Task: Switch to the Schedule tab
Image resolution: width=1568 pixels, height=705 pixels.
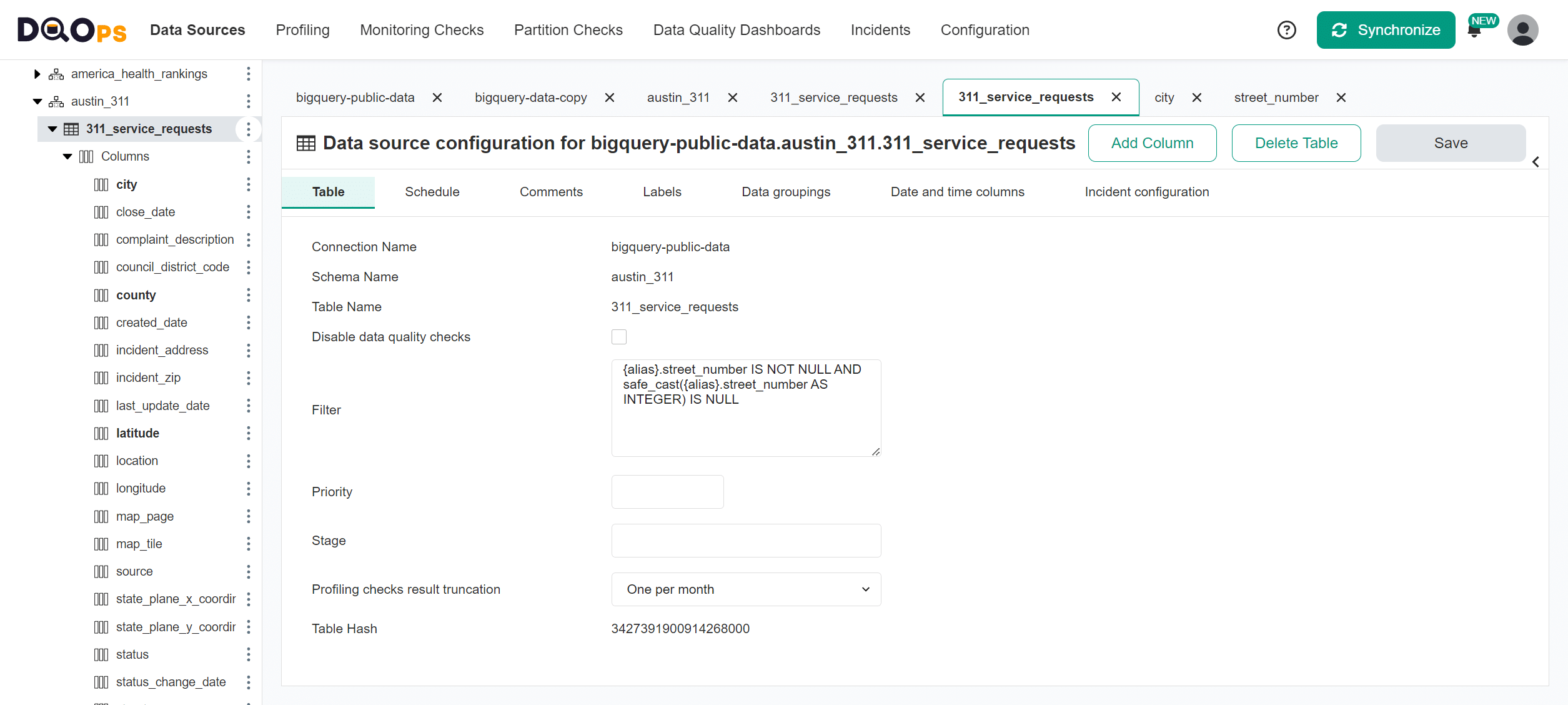Action: tap(432, 192)
